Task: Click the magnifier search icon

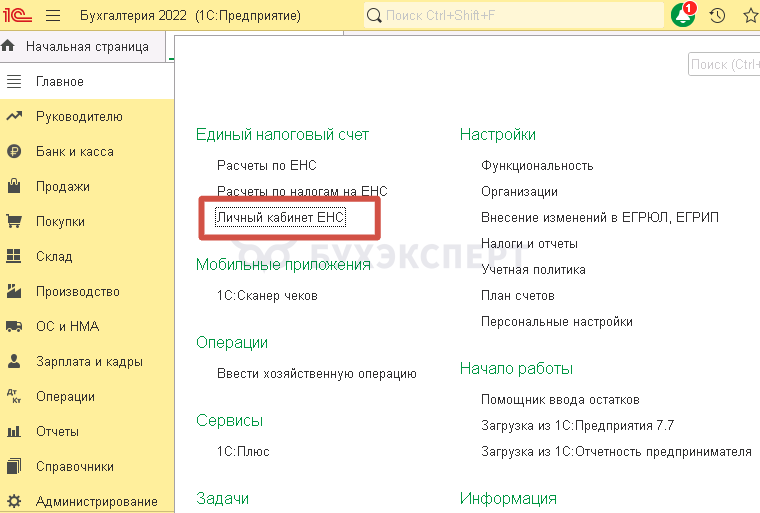Action: [x=374, y=16]
